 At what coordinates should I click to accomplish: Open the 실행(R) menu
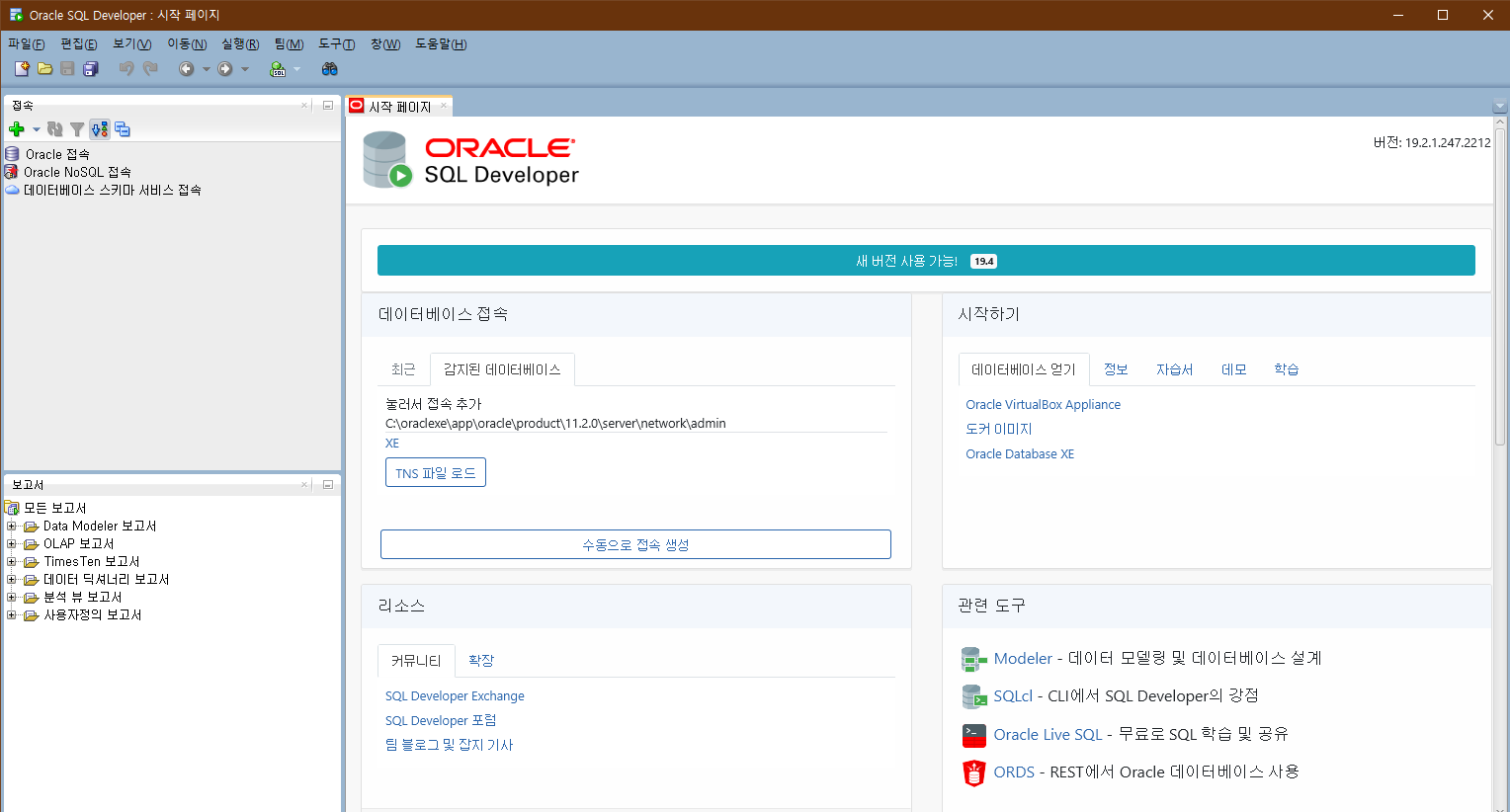point(240,44)
